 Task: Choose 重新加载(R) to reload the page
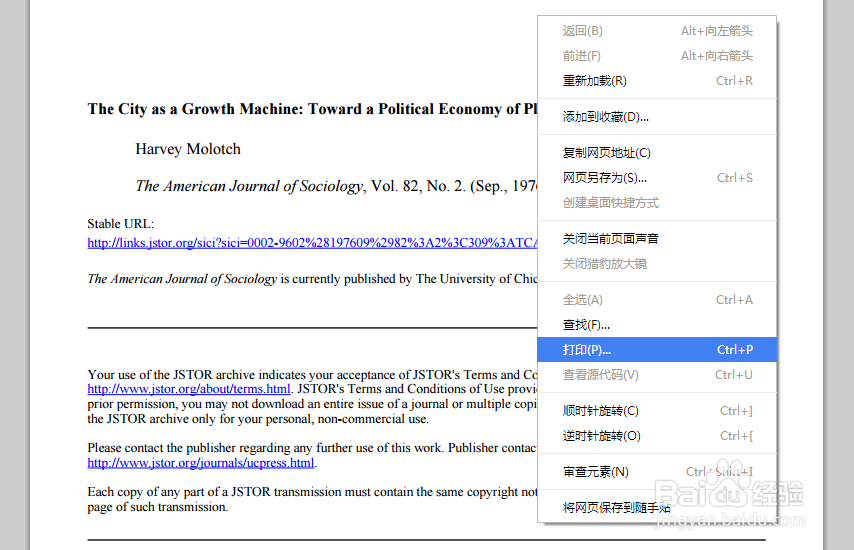click(657, 81)
